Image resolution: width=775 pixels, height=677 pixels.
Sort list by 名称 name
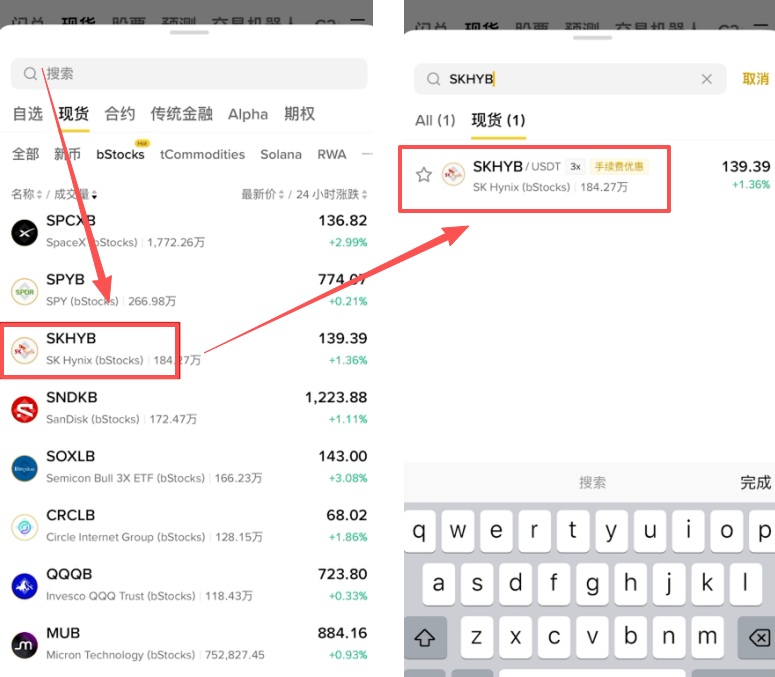26,194
